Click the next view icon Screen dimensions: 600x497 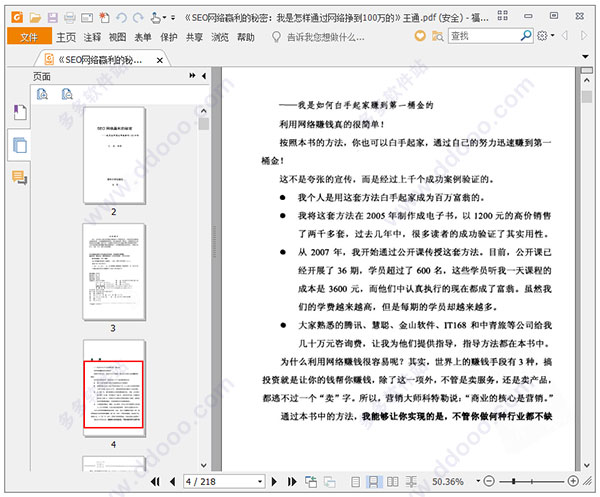[329, 482]
